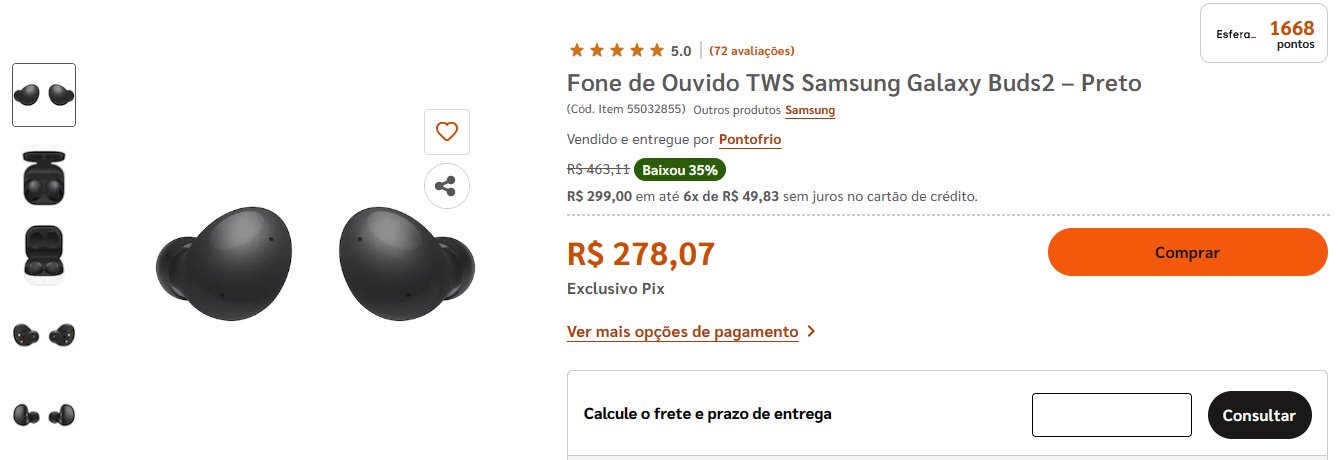Select third thumbnail of case with earbuds
Image resolution: width=1340 pixels, height=460 pixels.
44,255
